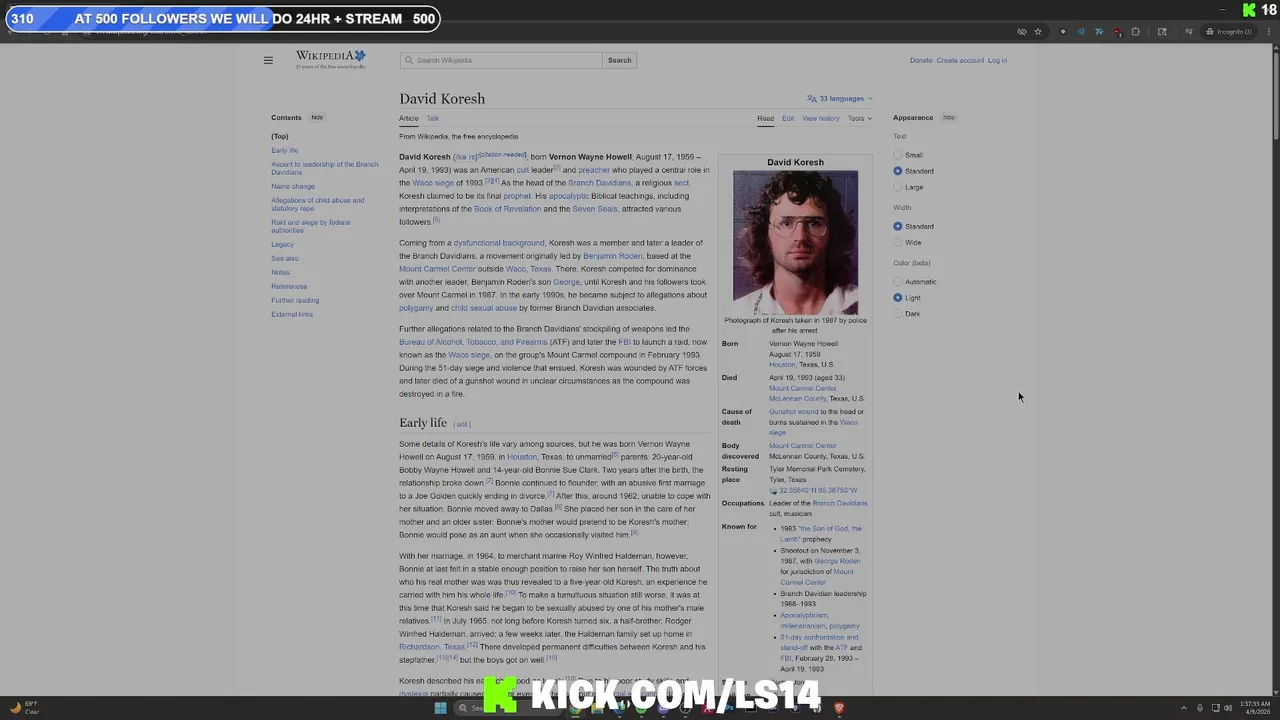This screenshot has width=1280, height=720.
Task: Select Automatic color mode
Action: [x=897, y=282]
